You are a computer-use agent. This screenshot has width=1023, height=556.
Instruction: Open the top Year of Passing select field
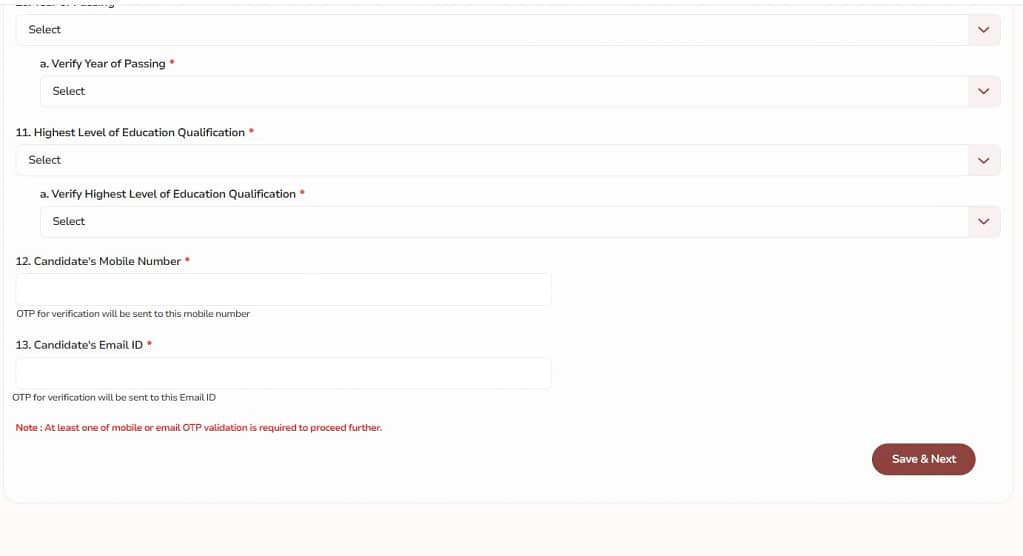pyautogui.click(x=490, y=30)
